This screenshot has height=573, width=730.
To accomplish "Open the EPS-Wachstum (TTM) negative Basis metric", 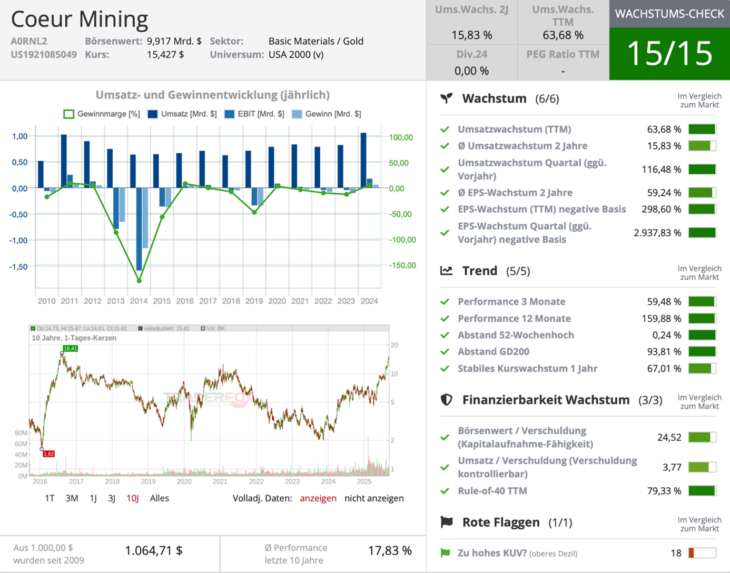I will coord(541,209).
